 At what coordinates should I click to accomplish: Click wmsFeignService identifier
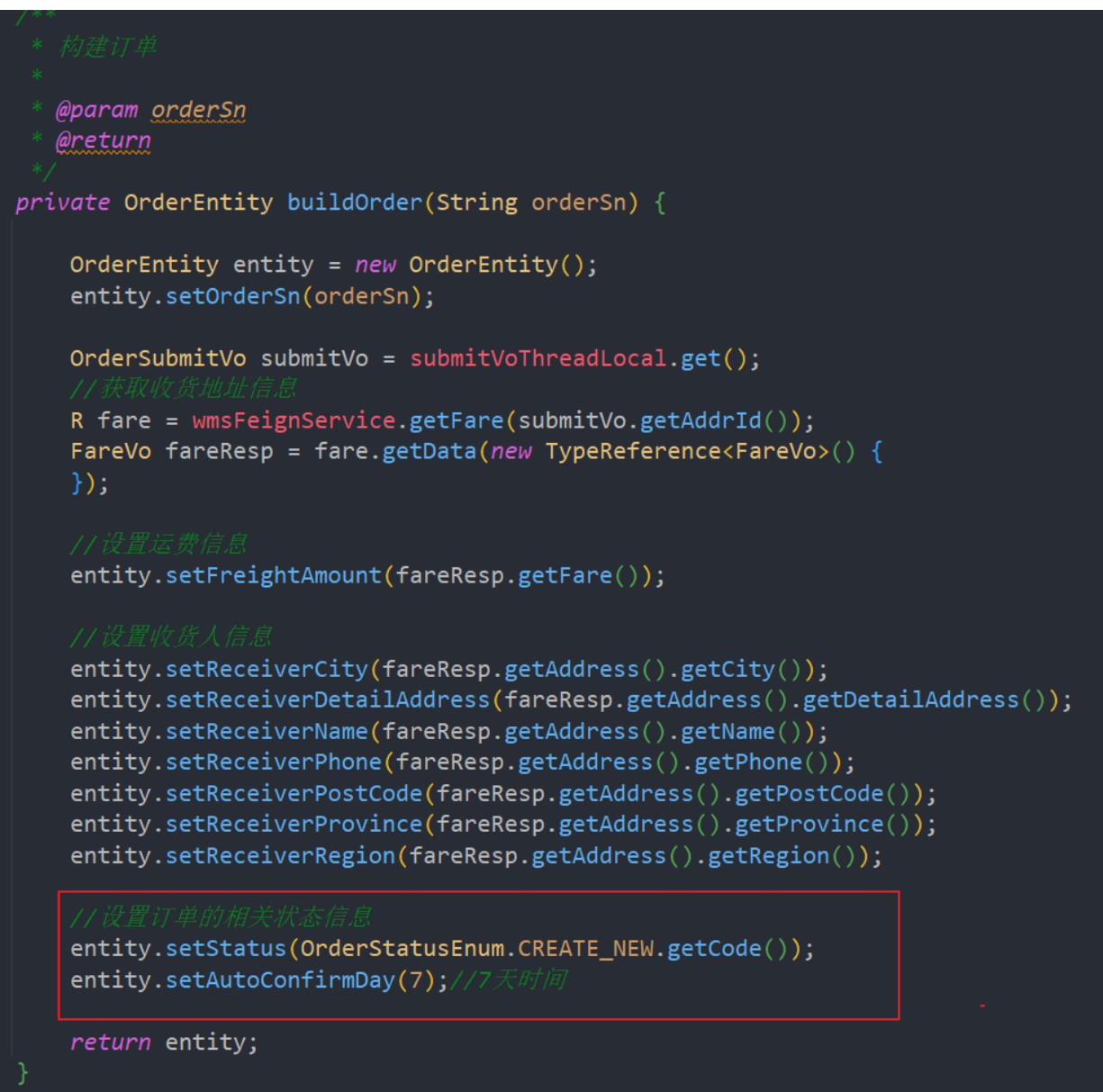point(294,420)
